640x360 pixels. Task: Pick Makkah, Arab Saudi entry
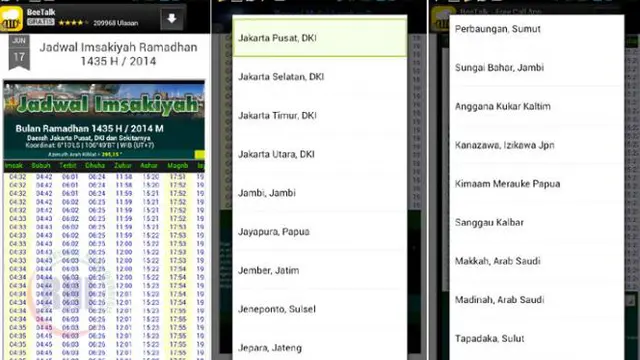[x=537, y=261]
